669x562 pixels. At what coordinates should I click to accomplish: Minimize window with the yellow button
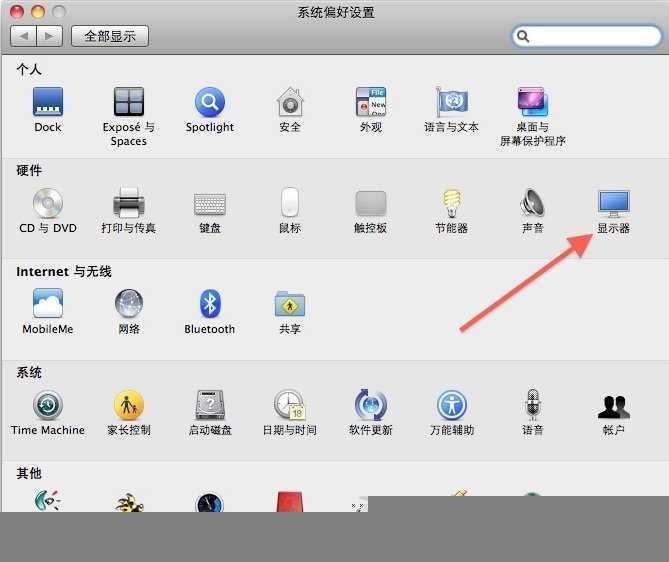click(x=38, y=12)
